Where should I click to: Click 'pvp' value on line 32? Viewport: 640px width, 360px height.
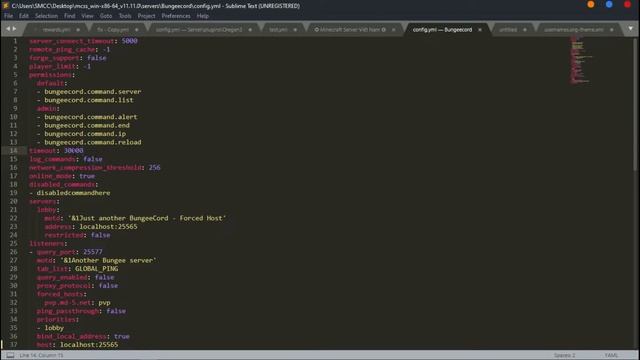104,303
